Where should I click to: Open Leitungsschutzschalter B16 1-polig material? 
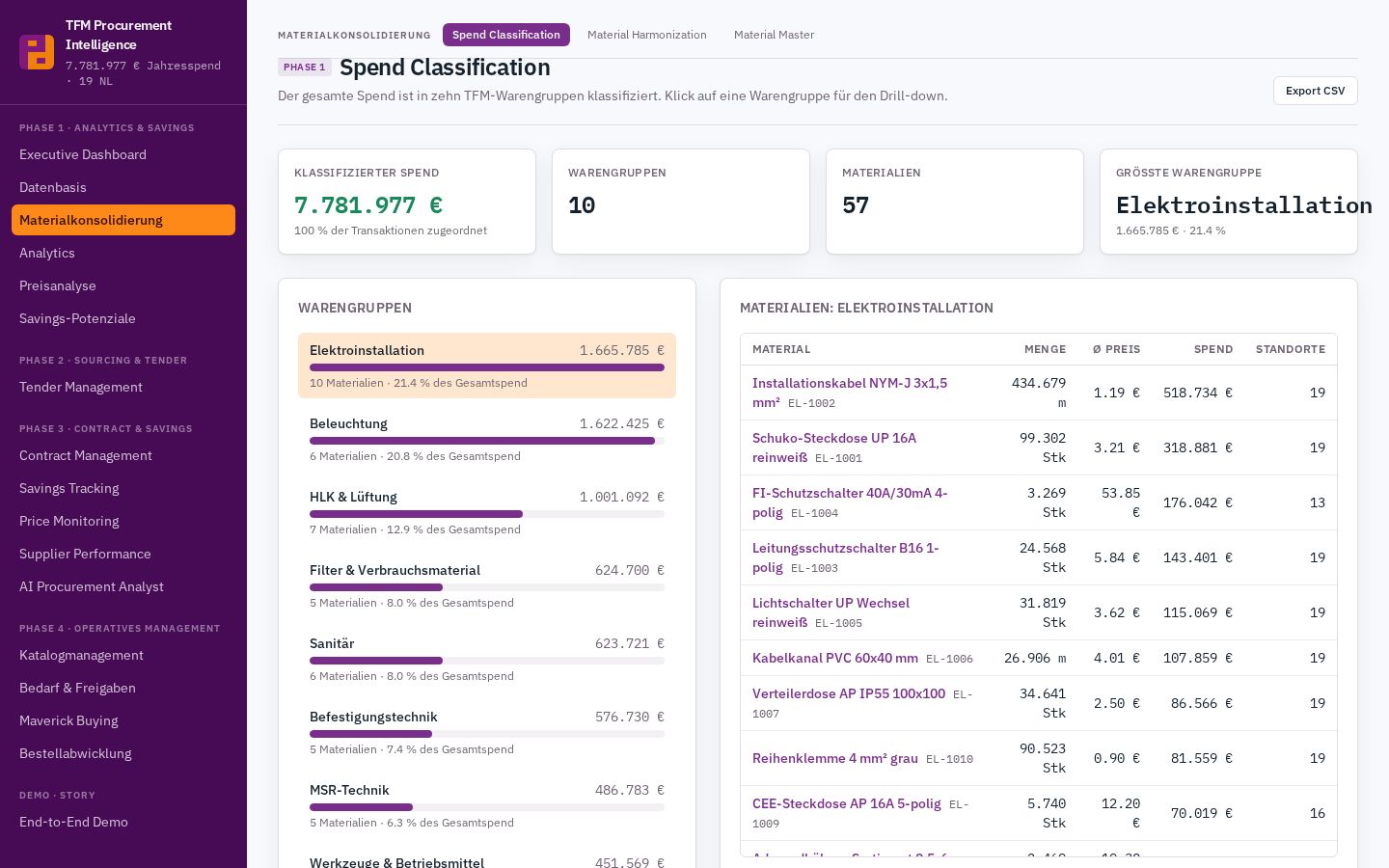[846, 557]
